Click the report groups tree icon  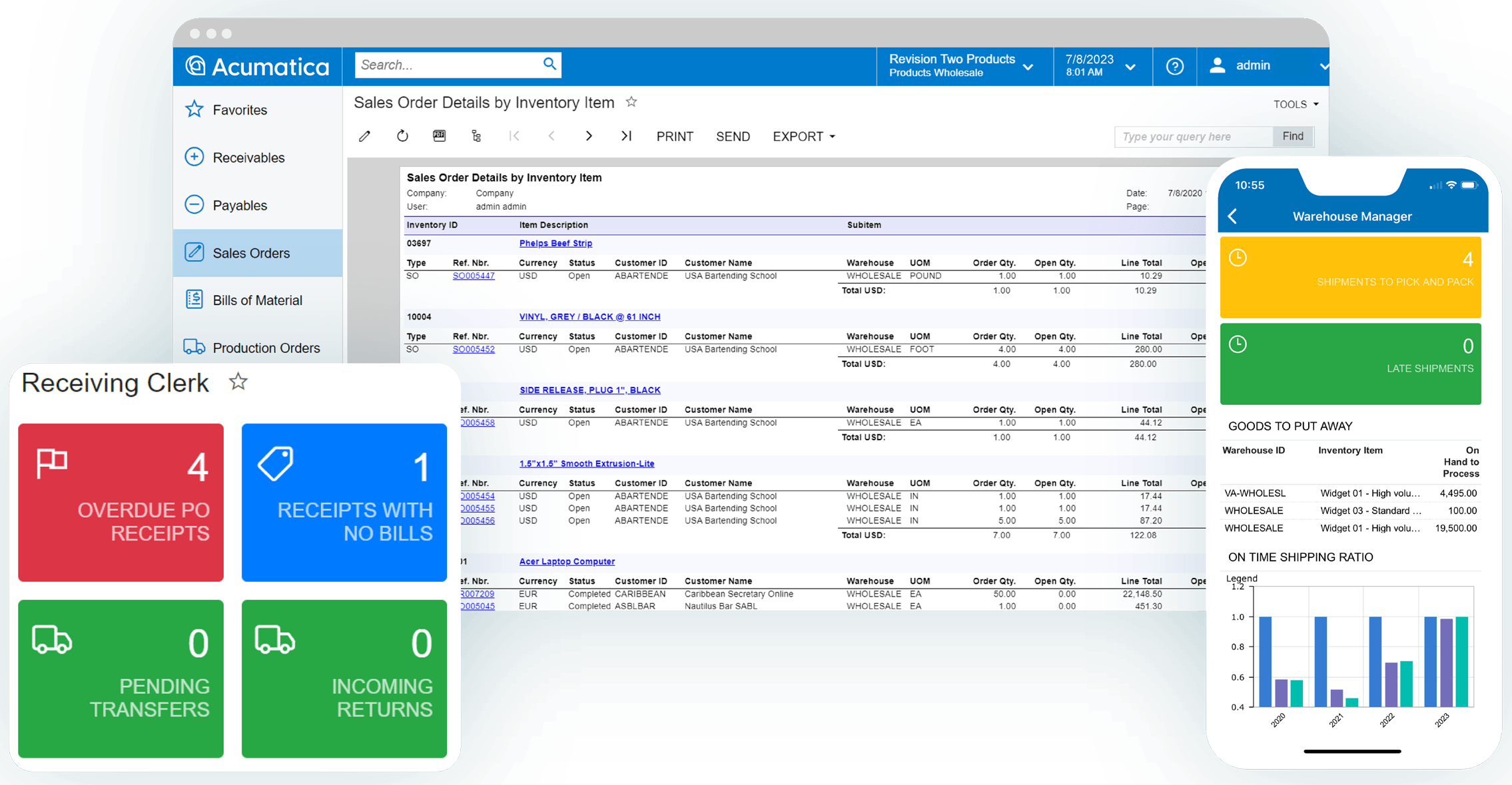pos(476,136)
